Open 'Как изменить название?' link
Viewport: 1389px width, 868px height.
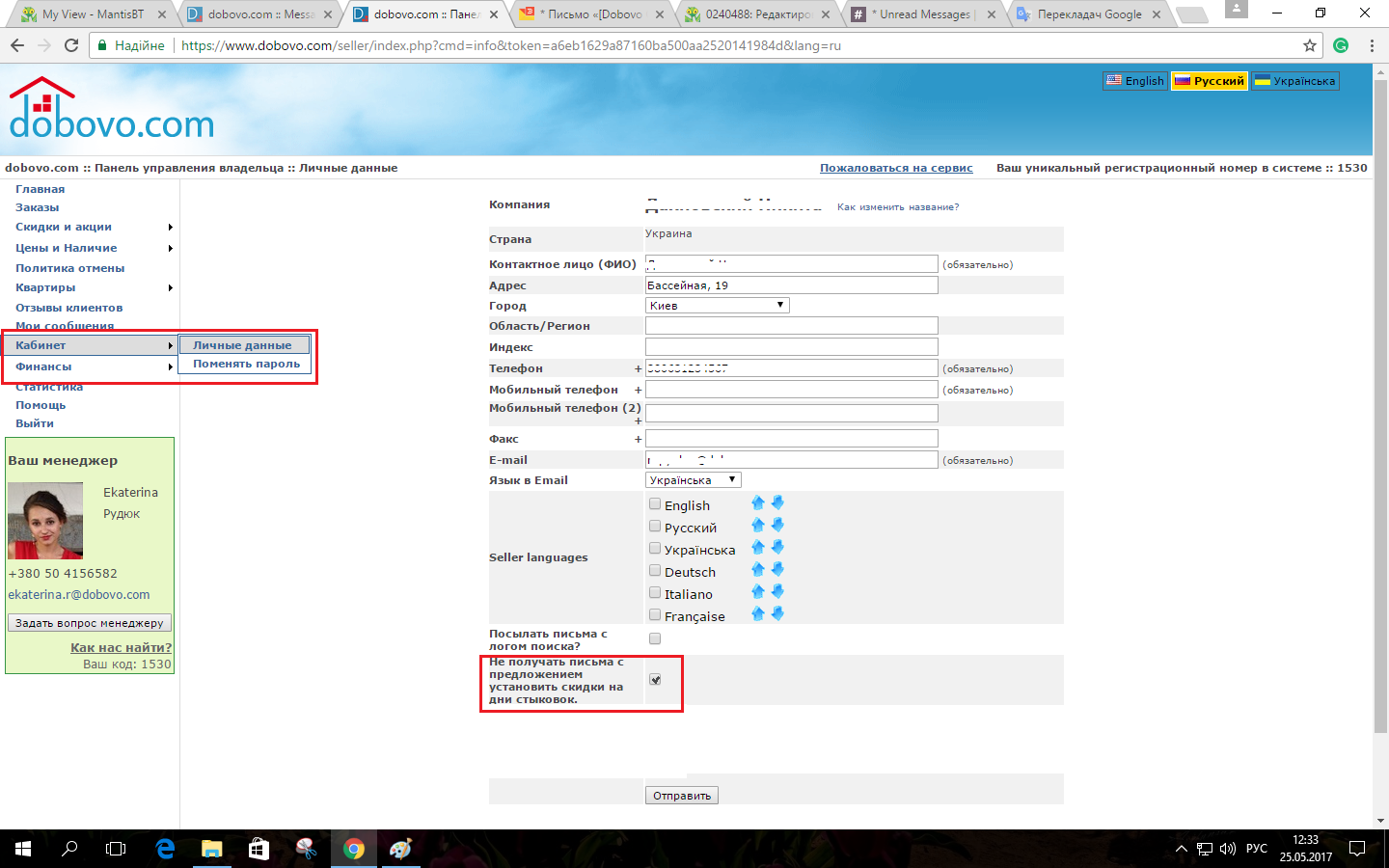[x=898, y=207]
